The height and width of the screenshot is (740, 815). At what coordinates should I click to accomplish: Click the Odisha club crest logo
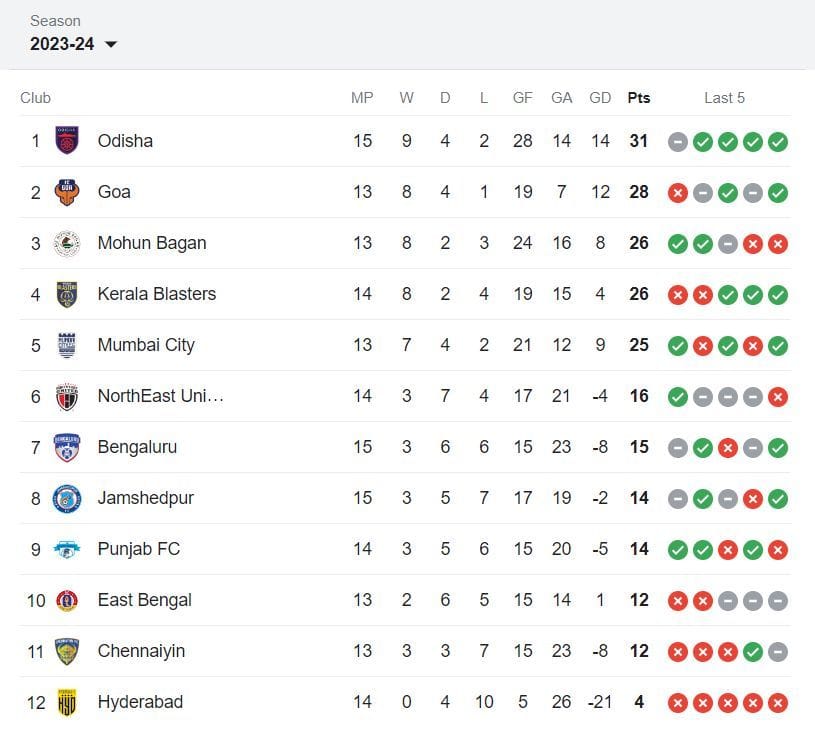pos(66,141)
